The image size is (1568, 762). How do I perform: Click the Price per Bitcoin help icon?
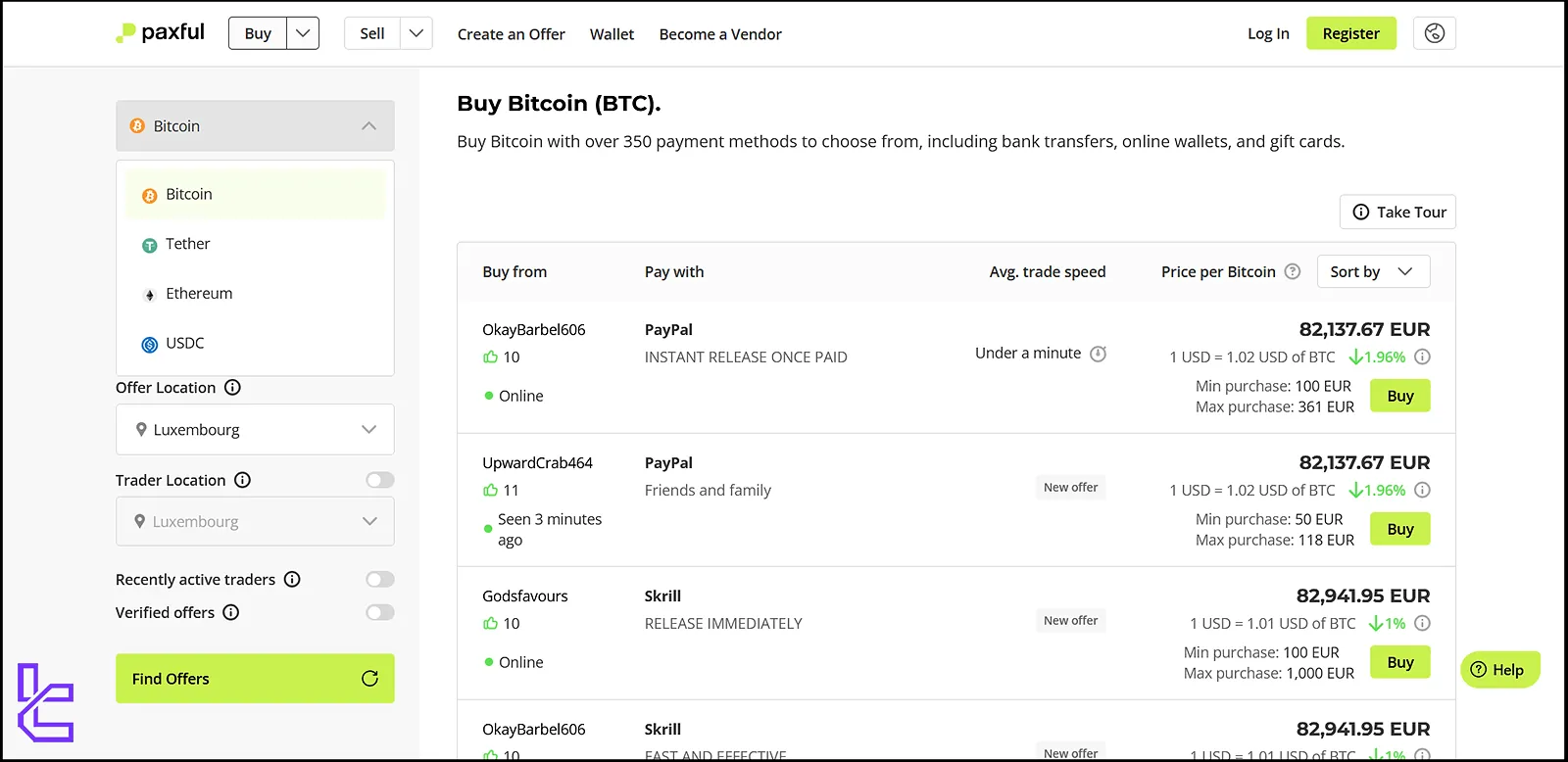(x=1293, y=271)
